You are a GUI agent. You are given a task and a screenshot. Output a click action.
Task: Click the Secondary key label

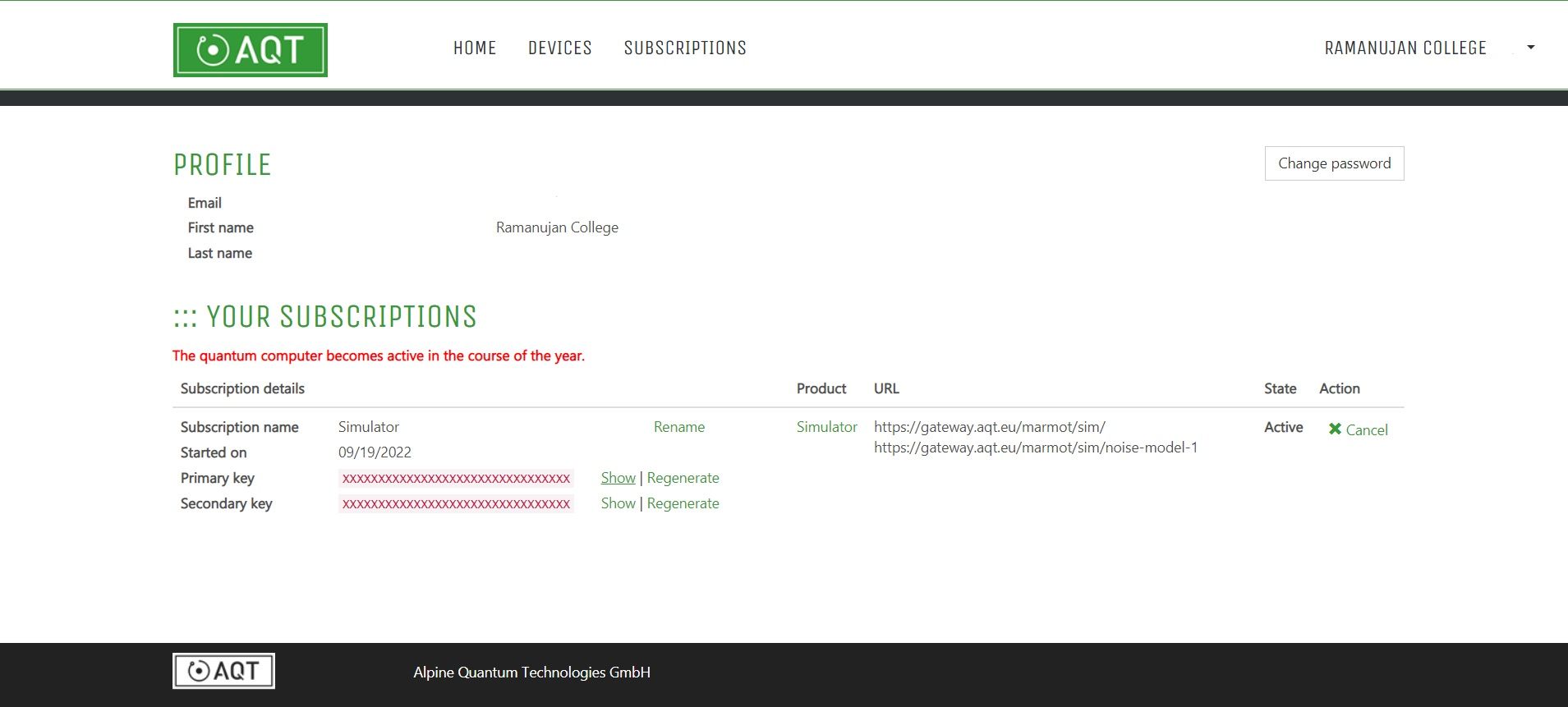[226, 503]
